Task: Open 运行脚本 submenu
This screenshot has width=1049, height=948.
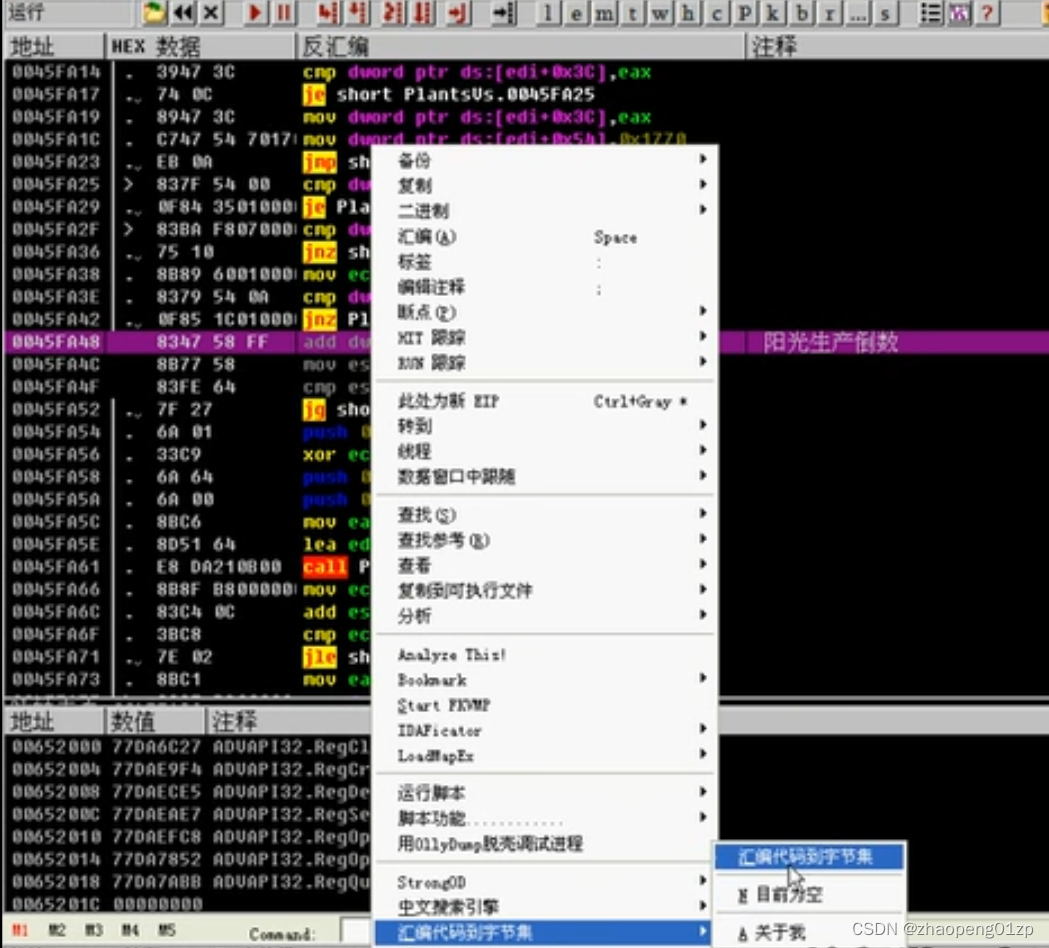Action: [545, 793]
